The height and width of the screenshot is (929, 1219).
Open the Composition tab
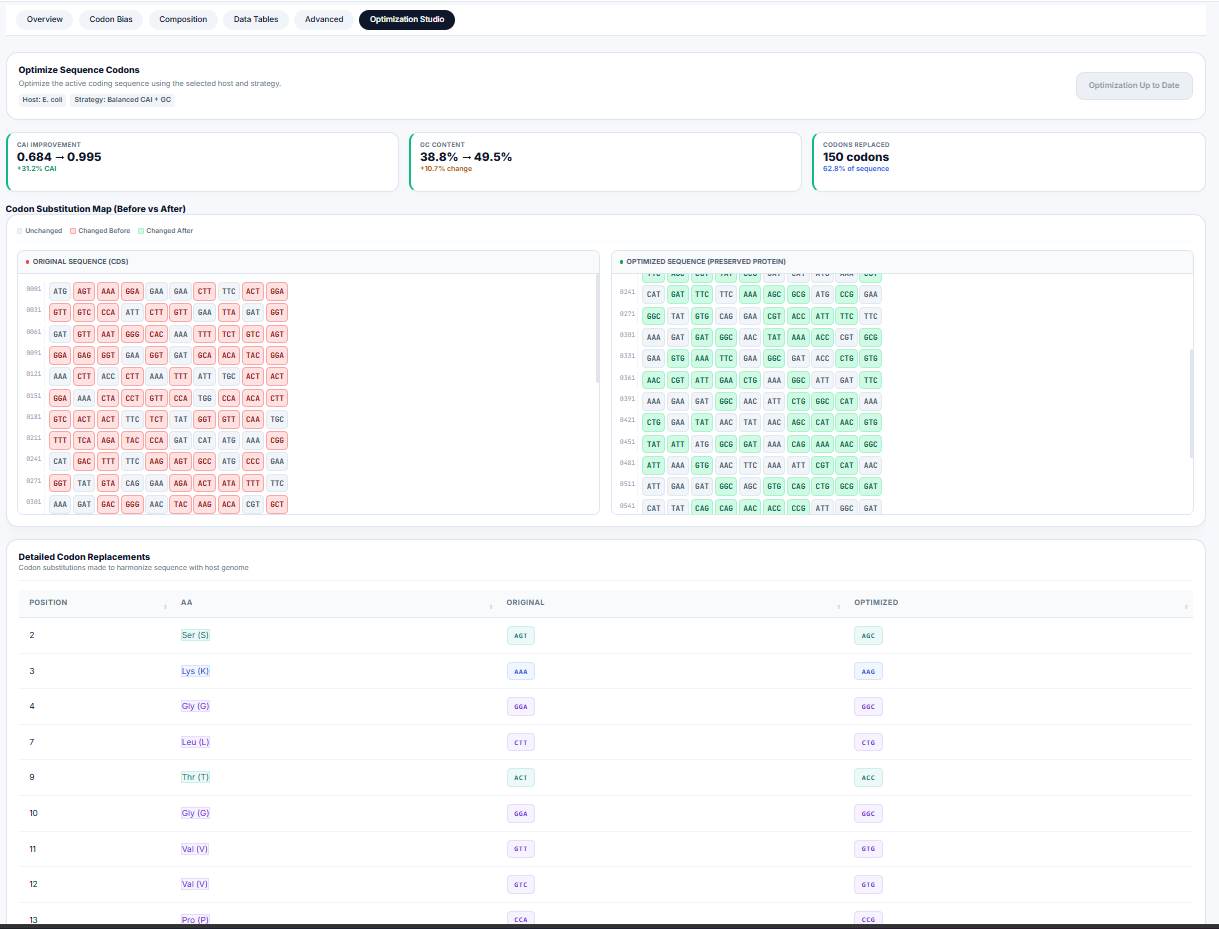coord(184,19)
